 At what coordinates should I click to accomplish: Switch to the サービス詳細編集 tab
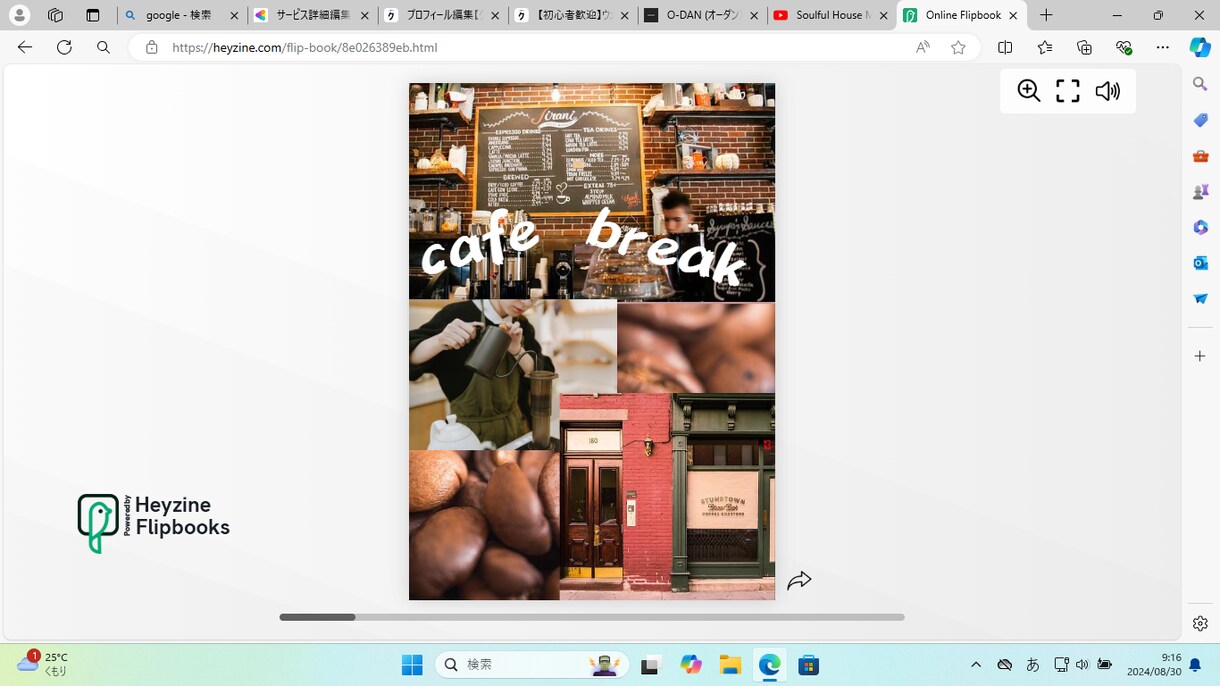point(313,15)
